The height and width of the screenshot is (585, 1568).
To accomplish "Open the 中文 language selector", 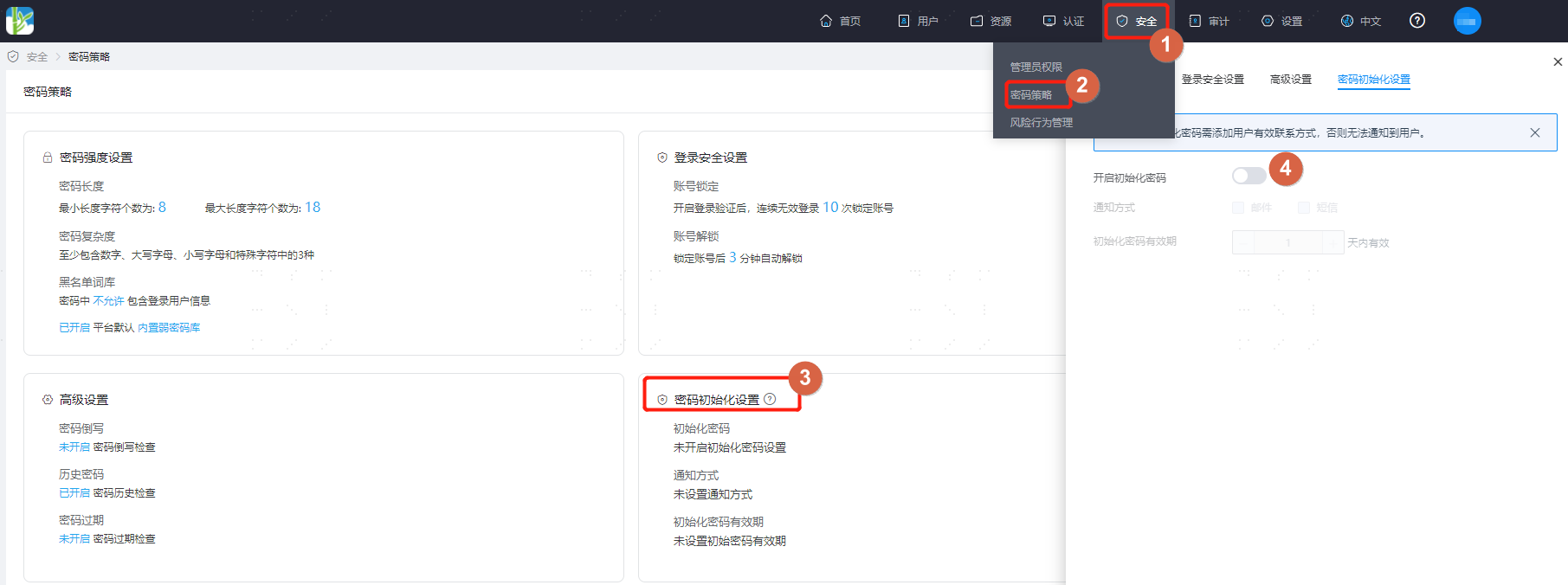I will coord(1361,21).
